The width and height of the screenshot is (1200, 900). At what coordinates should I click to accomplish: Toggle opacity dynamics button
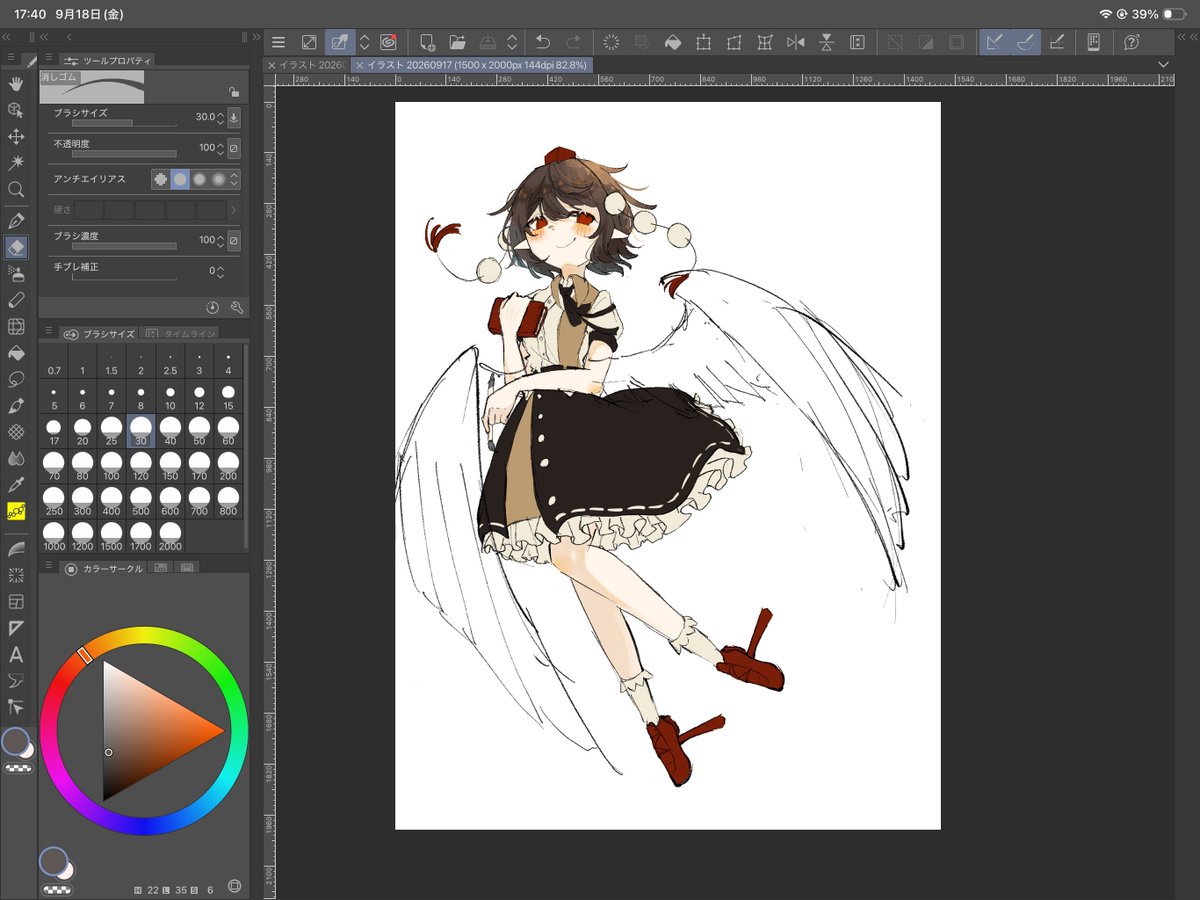234,148
